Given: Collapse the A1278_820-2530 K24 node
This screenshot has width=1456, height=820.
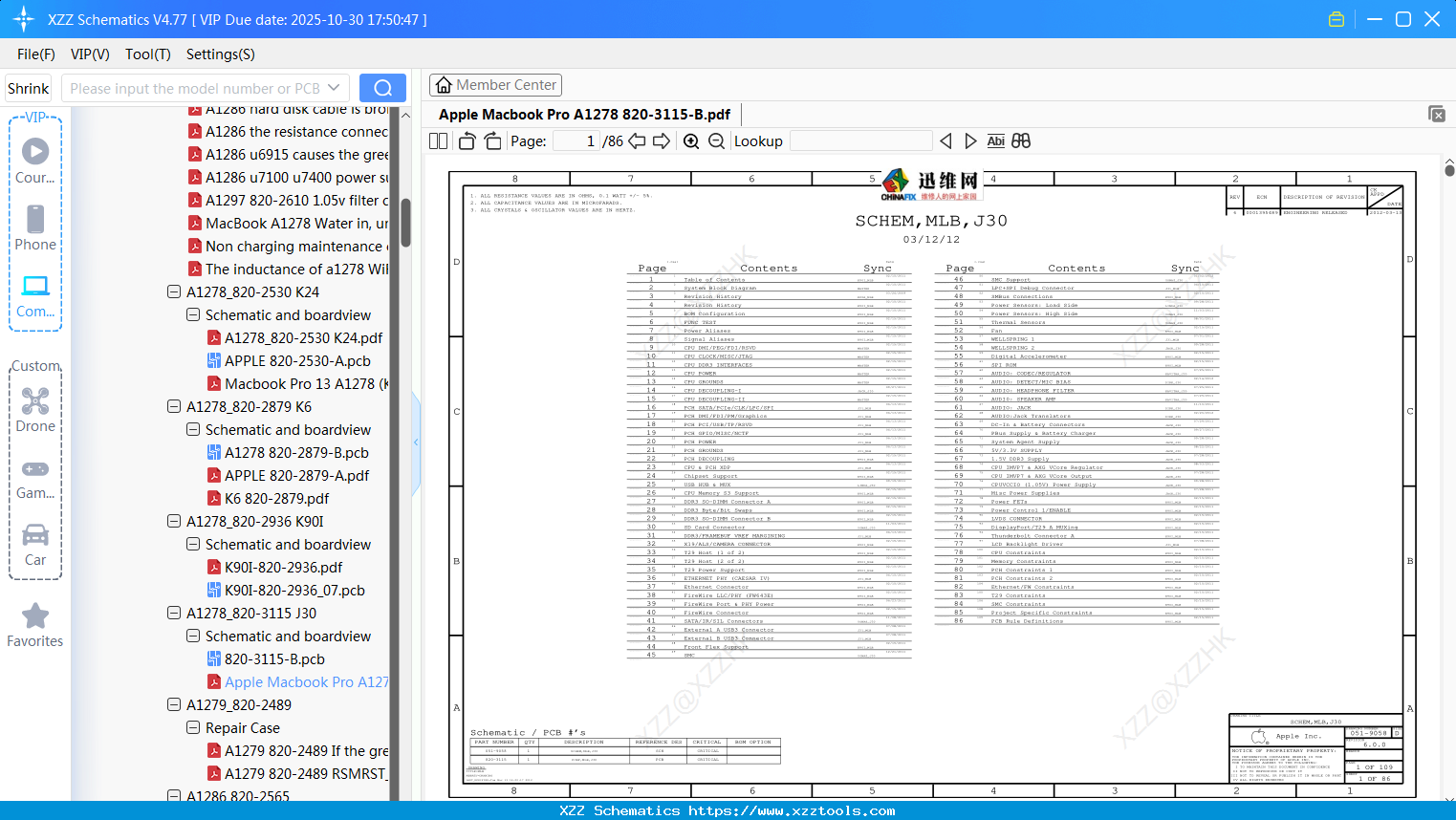Looking at the screenshot, I should [x=174, y=292].
